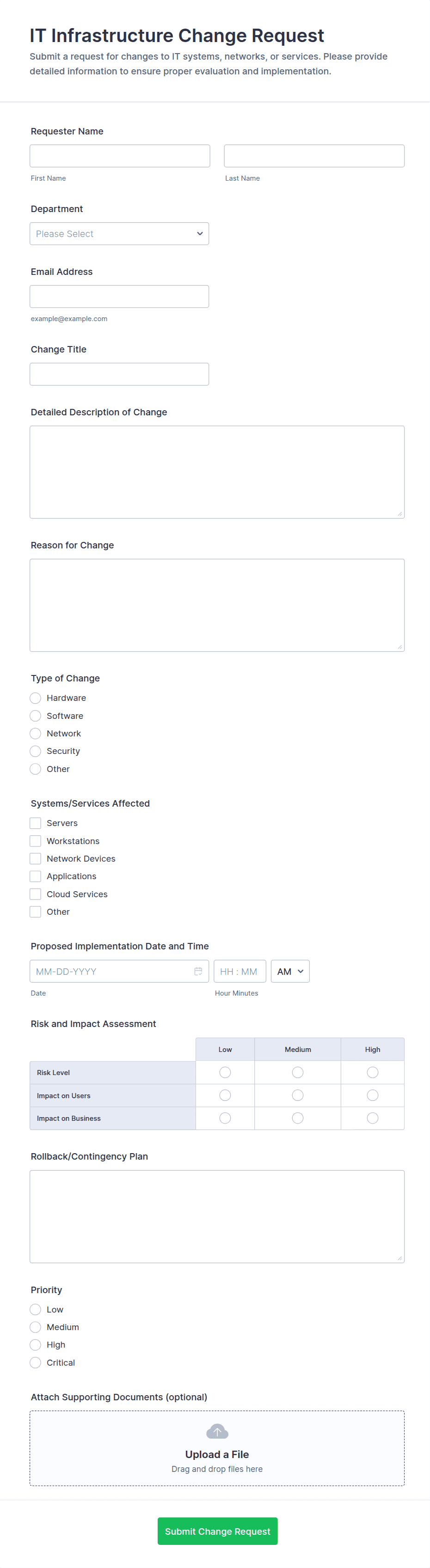Select Critical priority
The width and height of the screenshot is (430, 1568).
36,1362
